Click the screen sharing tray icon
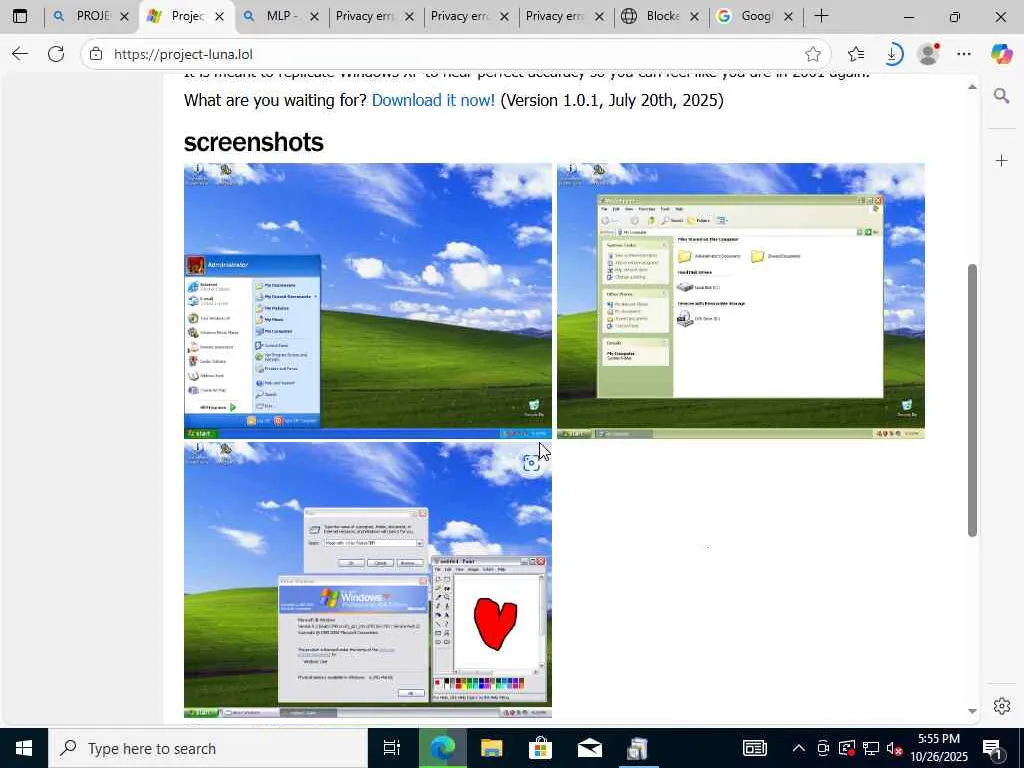Viewport: 1024px width, 768px height. click(847, 748)
